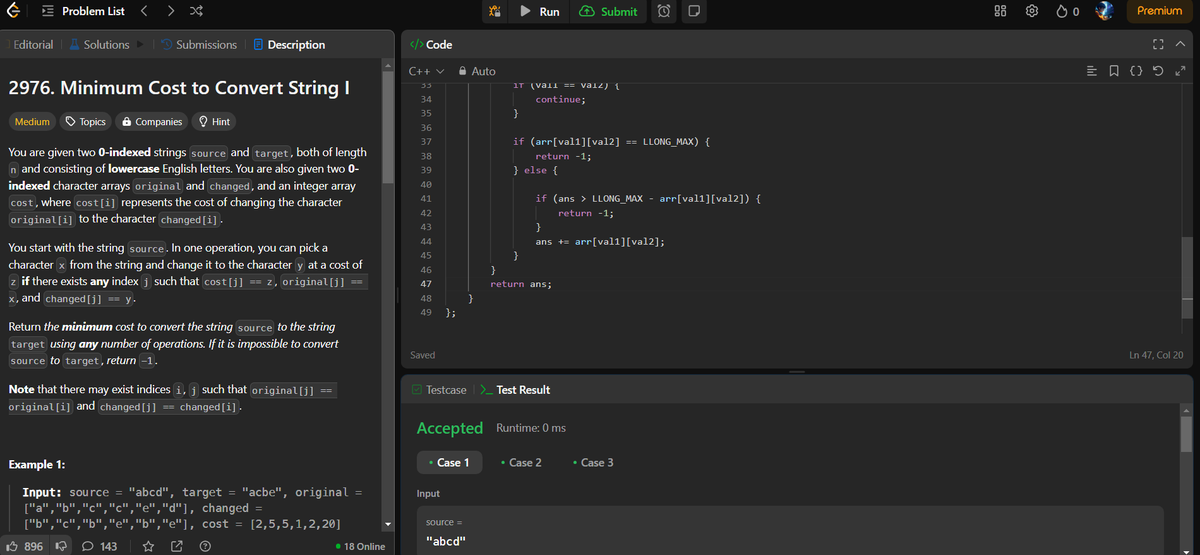Reset code with the undo arrow icon
Screen dimensions: 1200x555
1160,71
